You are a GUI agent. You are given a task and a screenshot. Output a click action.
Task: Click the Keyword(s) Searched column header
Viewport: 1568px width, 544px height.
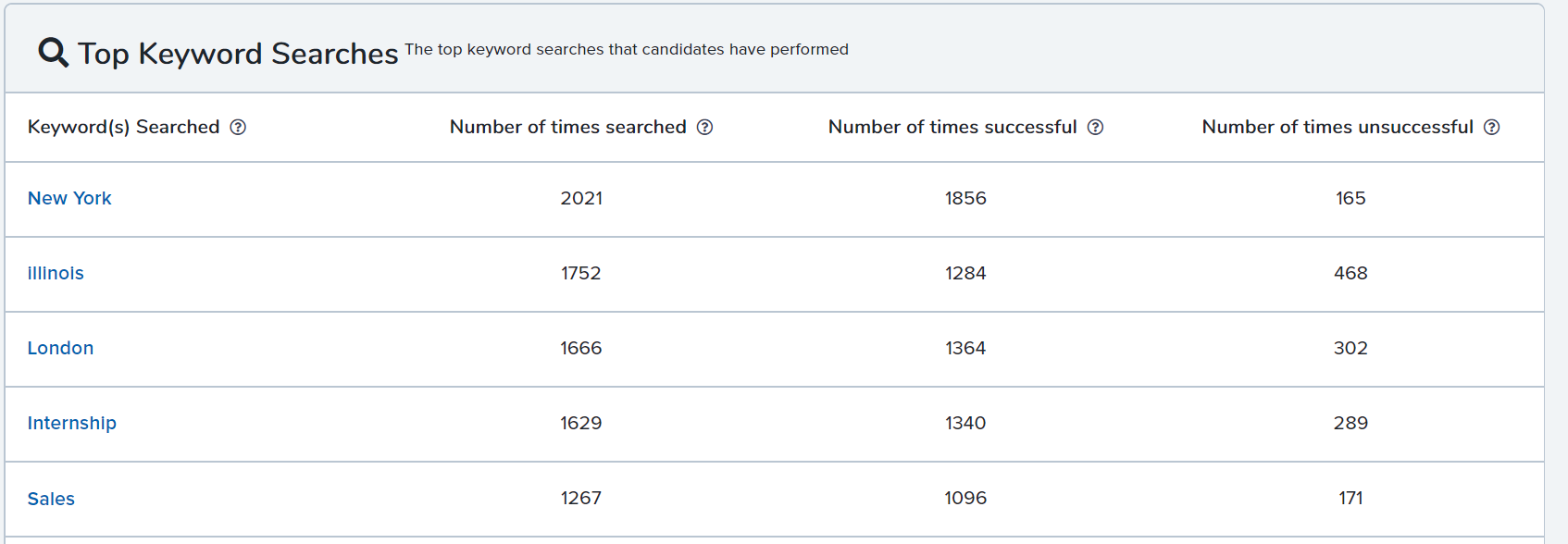(x=124, y=127)
